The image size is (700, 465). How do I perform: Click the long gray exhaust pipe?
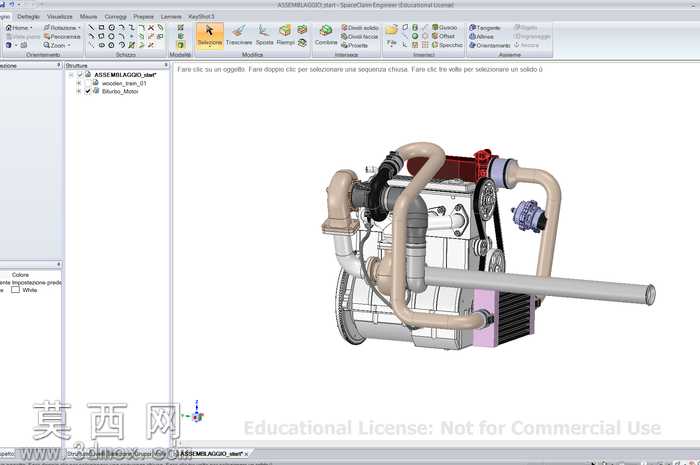(x=540, y=285)
